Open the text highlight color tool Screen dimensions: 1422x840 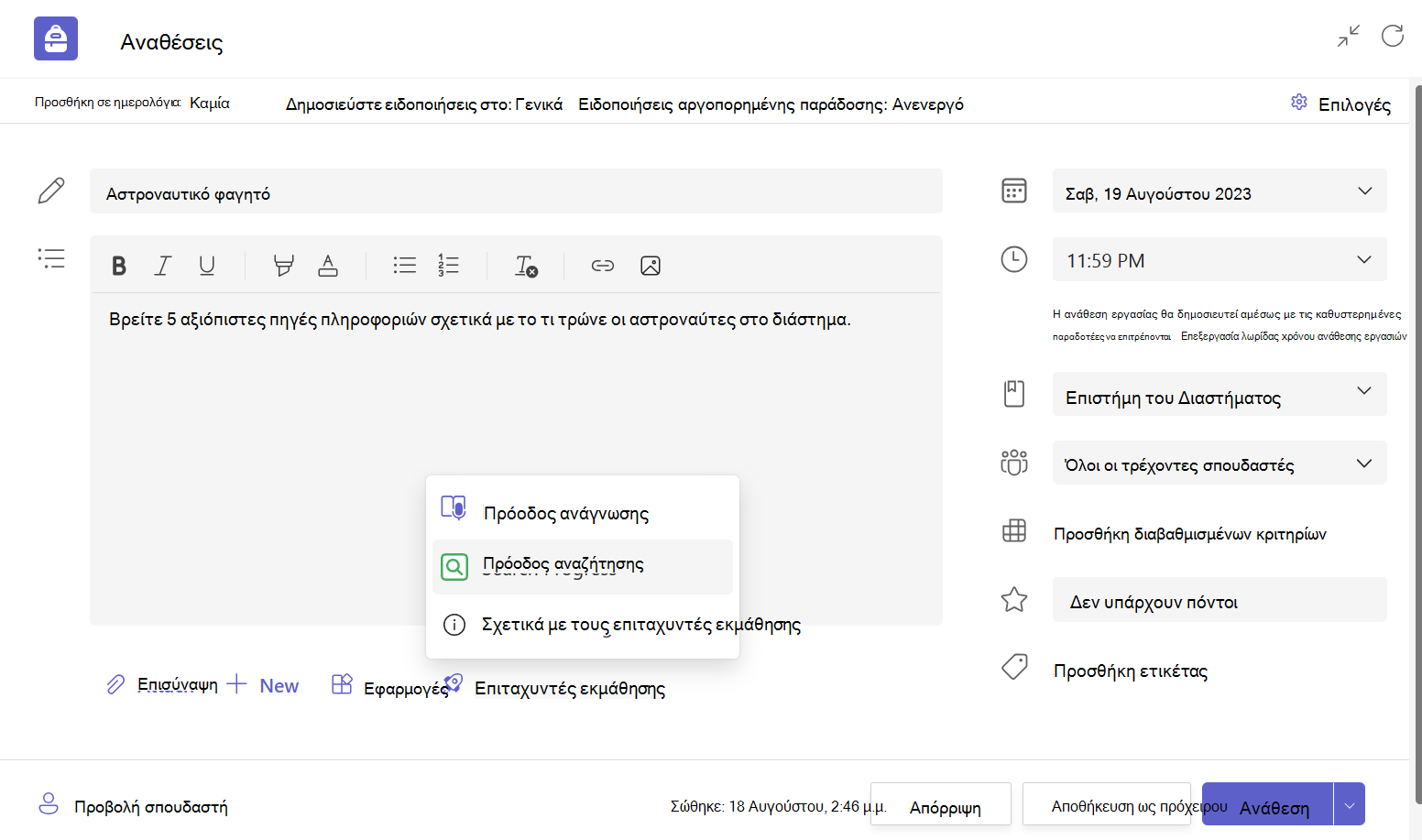click(284, 266)
